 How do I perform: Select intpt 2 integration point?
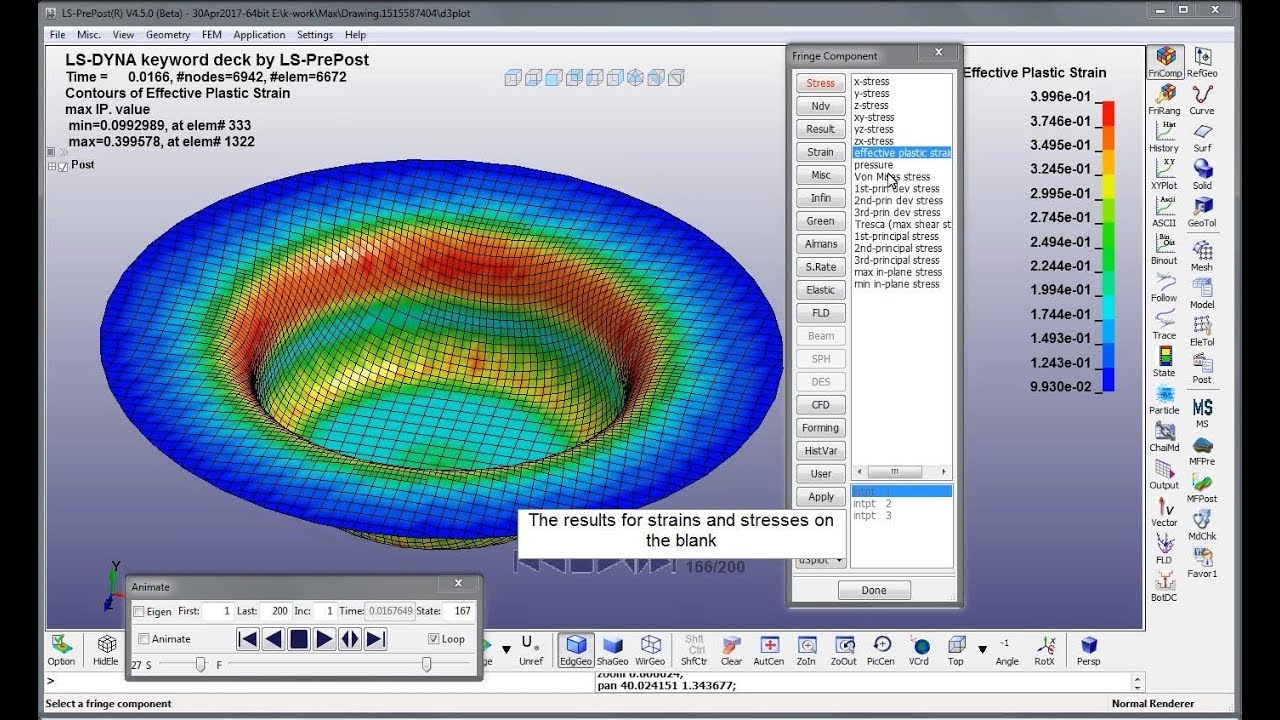(x=872, y=504)
